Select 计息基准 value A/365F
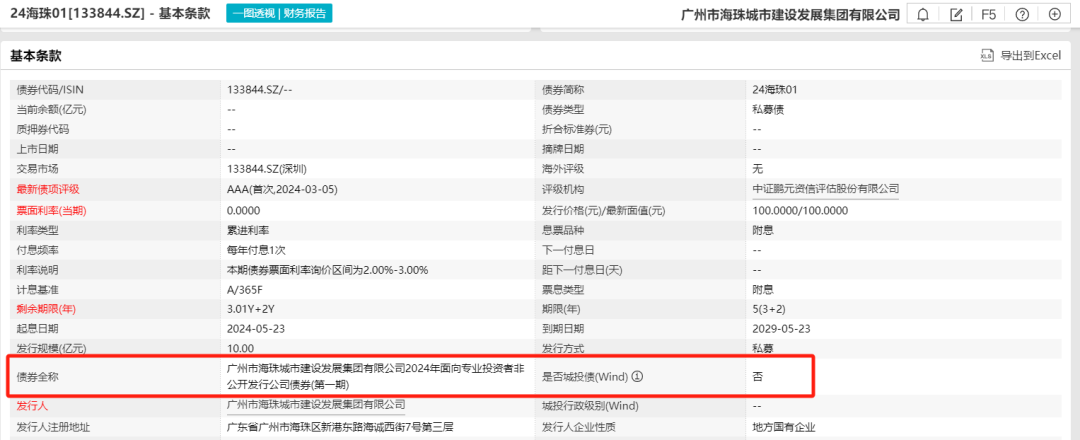Image resolution: width=1080 pixels, height=440 pixels. [245, 290]
